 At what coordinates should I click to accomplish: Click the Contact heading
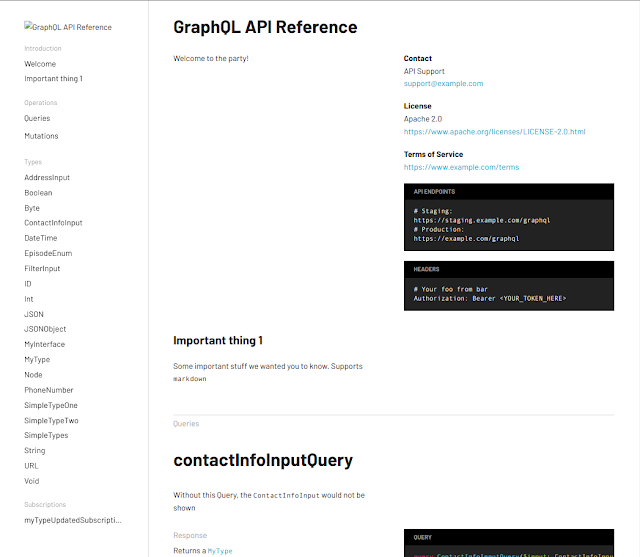point(418,58)
